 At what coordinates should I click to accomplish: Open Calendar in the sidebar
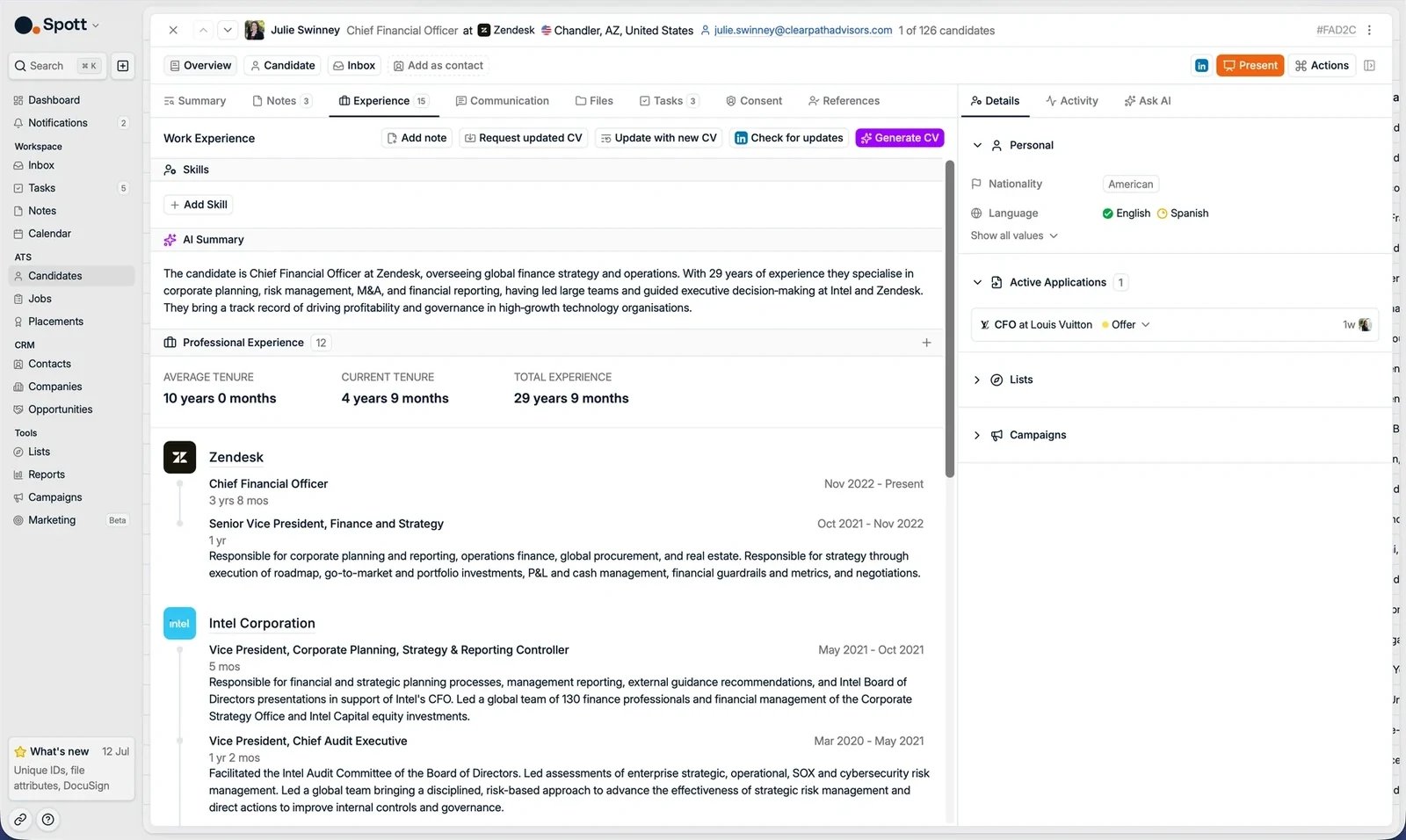[71, 234]
